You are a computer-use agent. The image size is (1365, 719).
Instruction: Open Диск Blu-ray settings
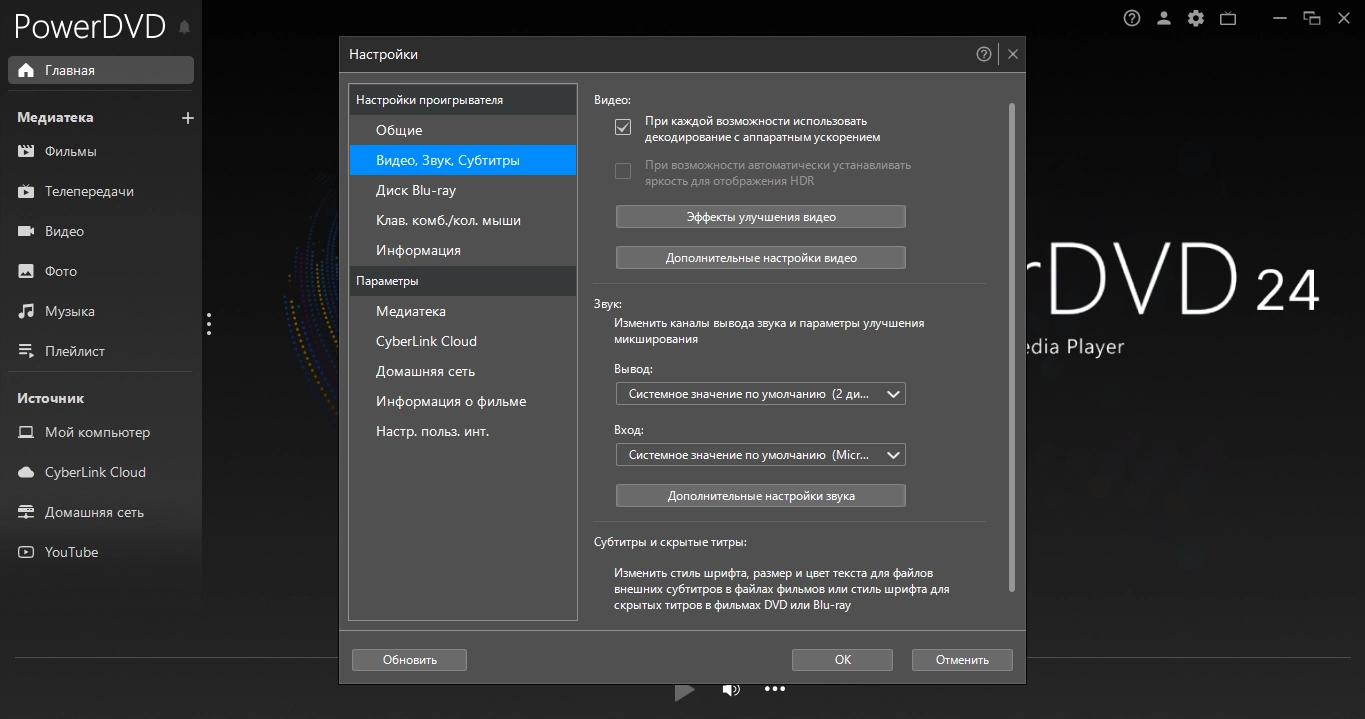click(463, 190)
